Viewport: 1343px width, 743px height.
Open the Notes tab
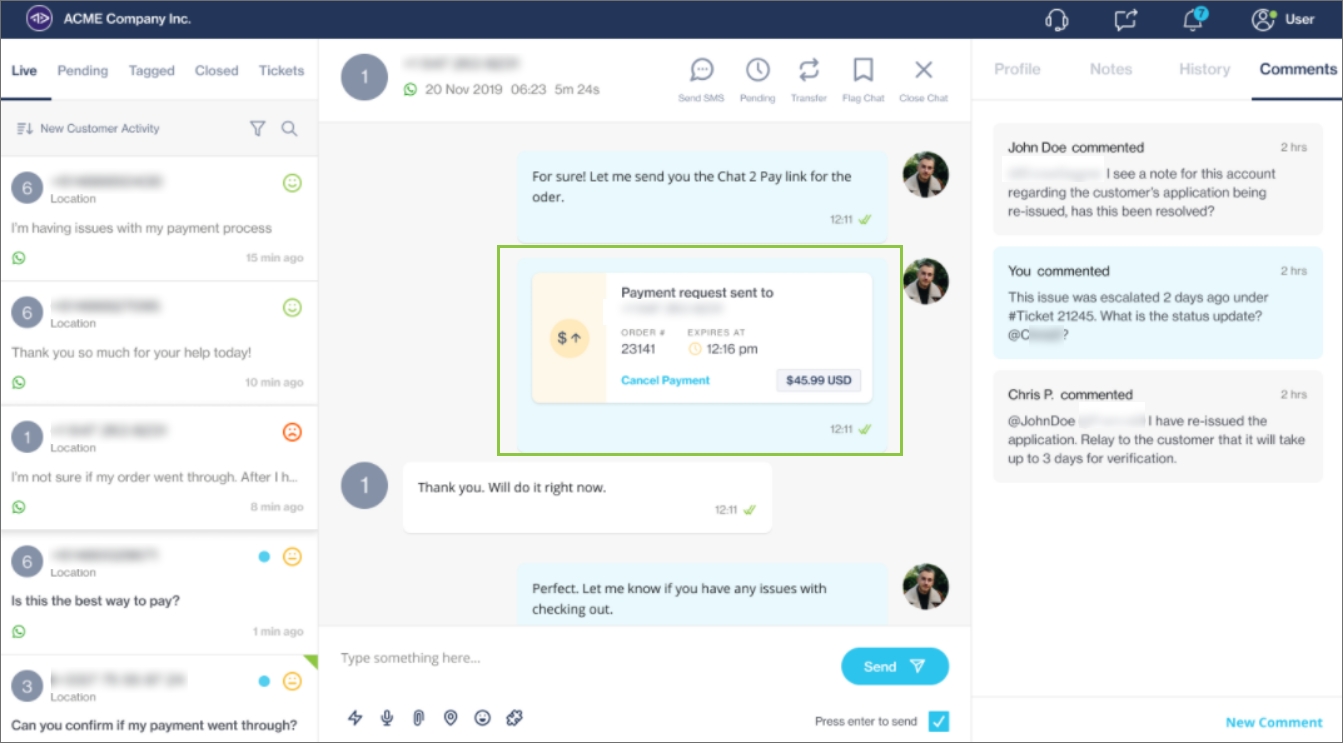coord(1110,69)
